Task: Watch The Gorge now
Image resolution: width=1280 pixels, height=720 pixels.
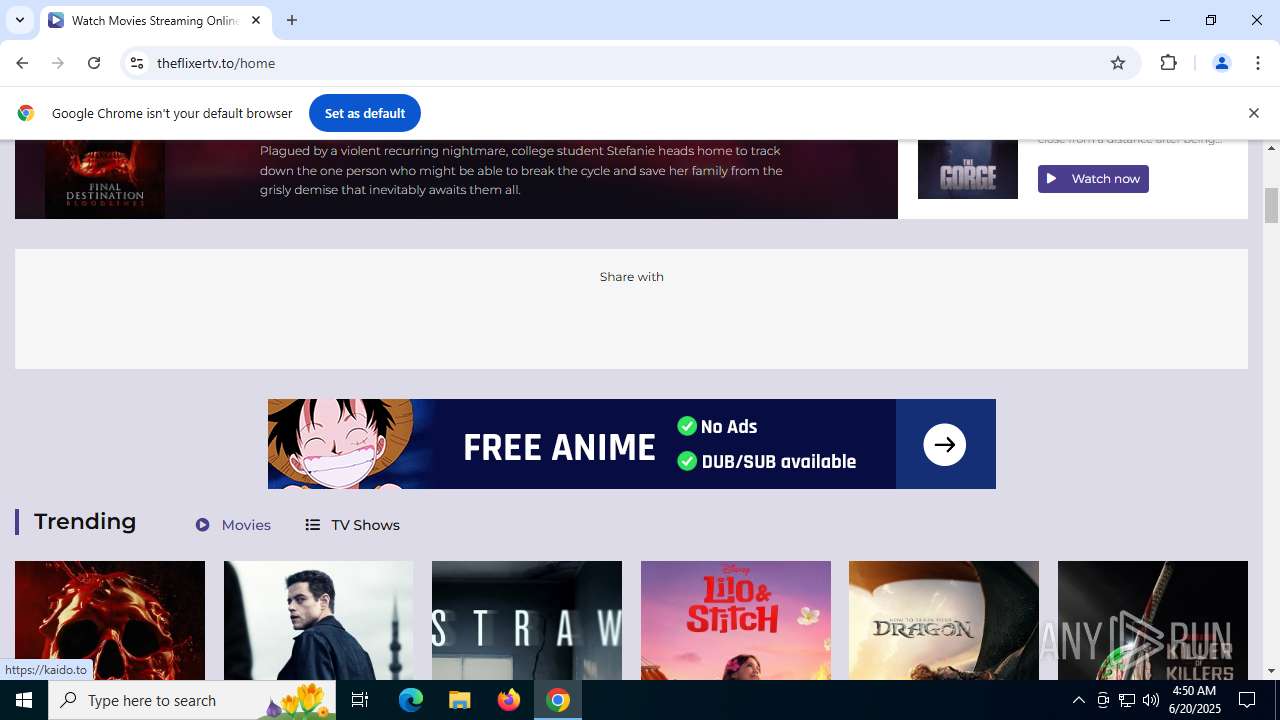Action: (x=1093, y=179)
